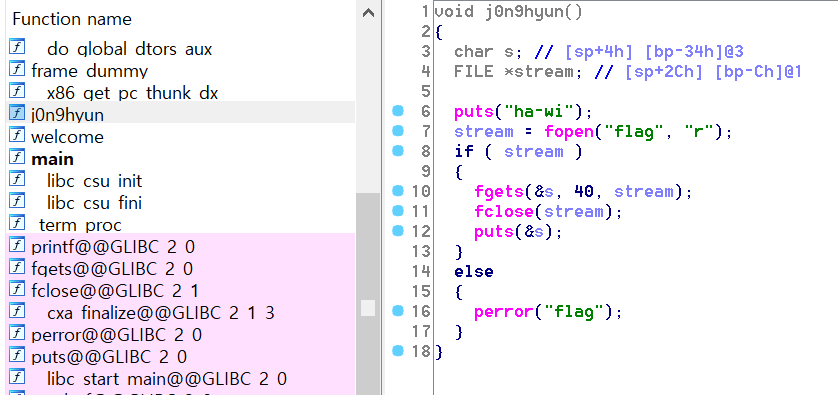This screenshot has height=395, width=838.
Task: Toggle breakpoint dot on line 10
Action: tap(398, 190)
